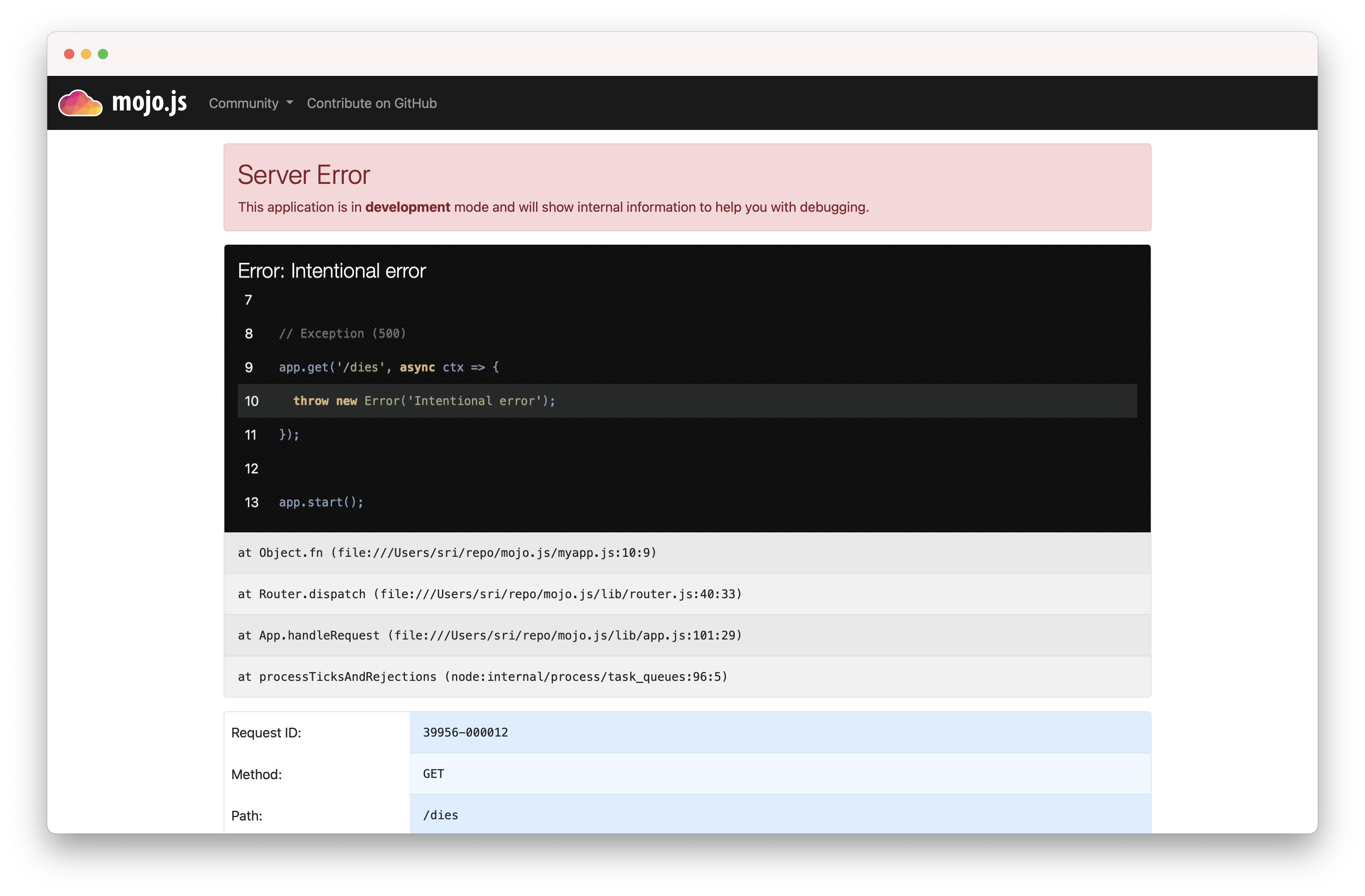Screen dimensions: 1365x896
Task: Select the 'at Object.fn' stack trace row
Action: 687,553
